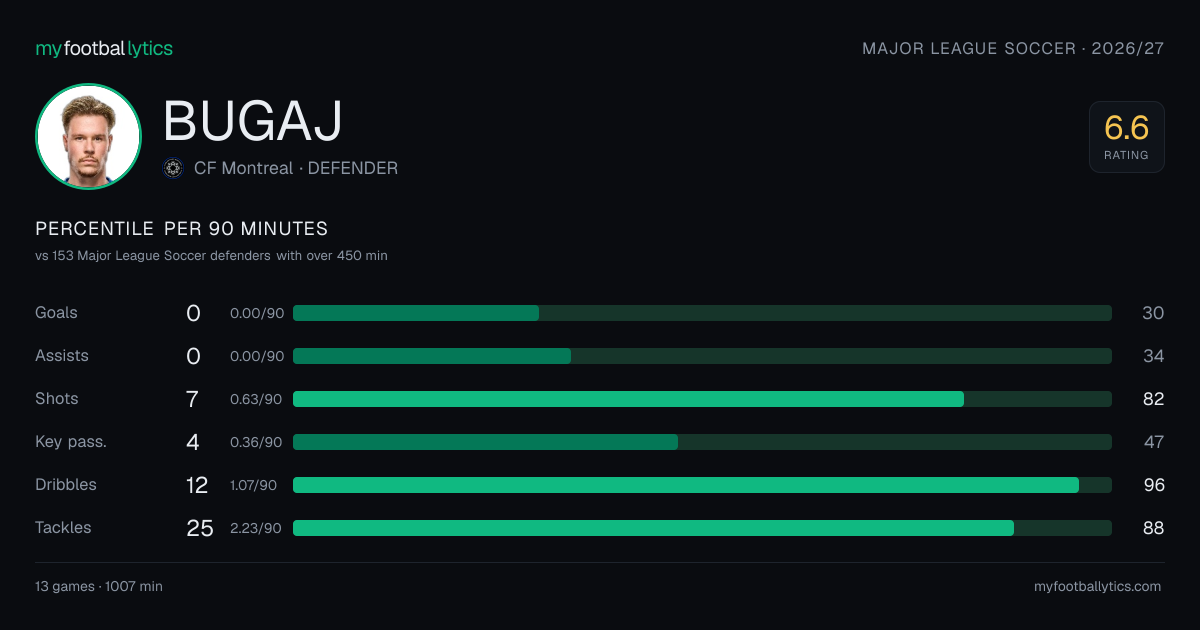Click the Shots percentile bar

point(702,399)
